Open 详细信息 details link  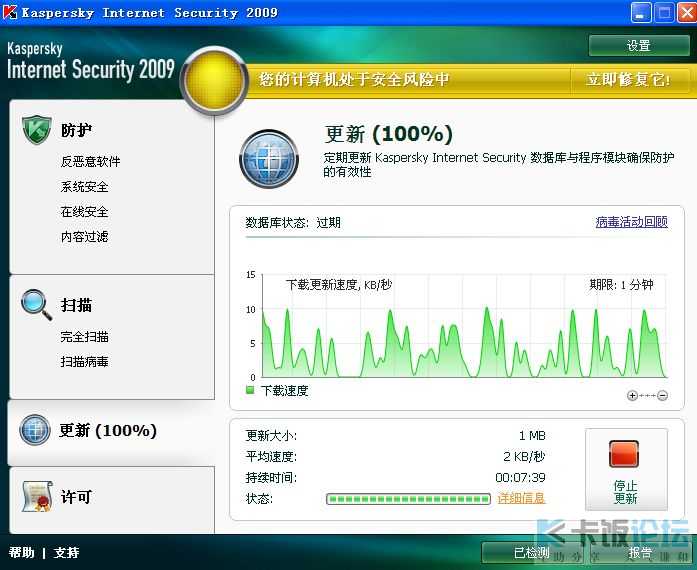pos(521,498)
